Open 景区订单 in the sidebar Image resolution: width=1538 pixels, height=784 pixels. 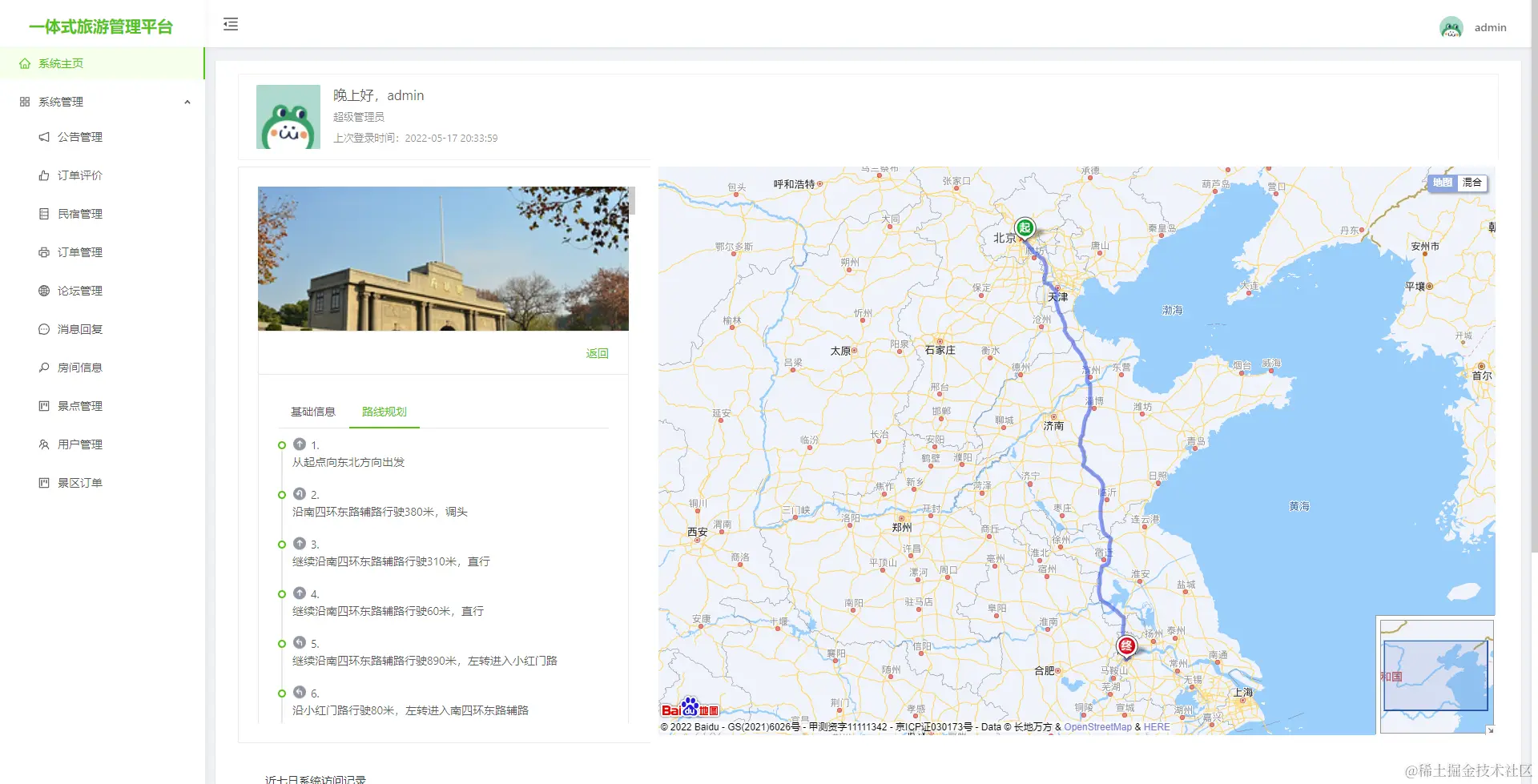(102, 483)
